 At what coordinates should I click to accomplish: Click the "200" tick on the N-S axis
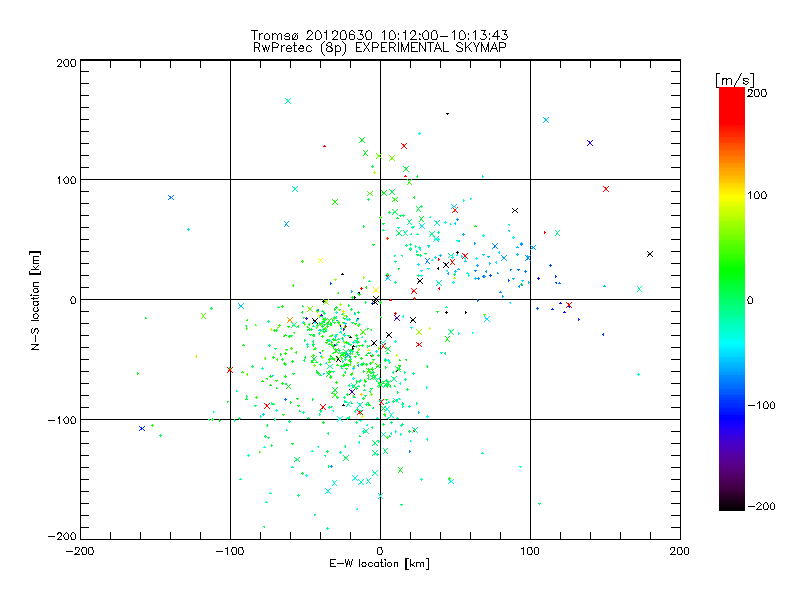click(x=66, y=63)
